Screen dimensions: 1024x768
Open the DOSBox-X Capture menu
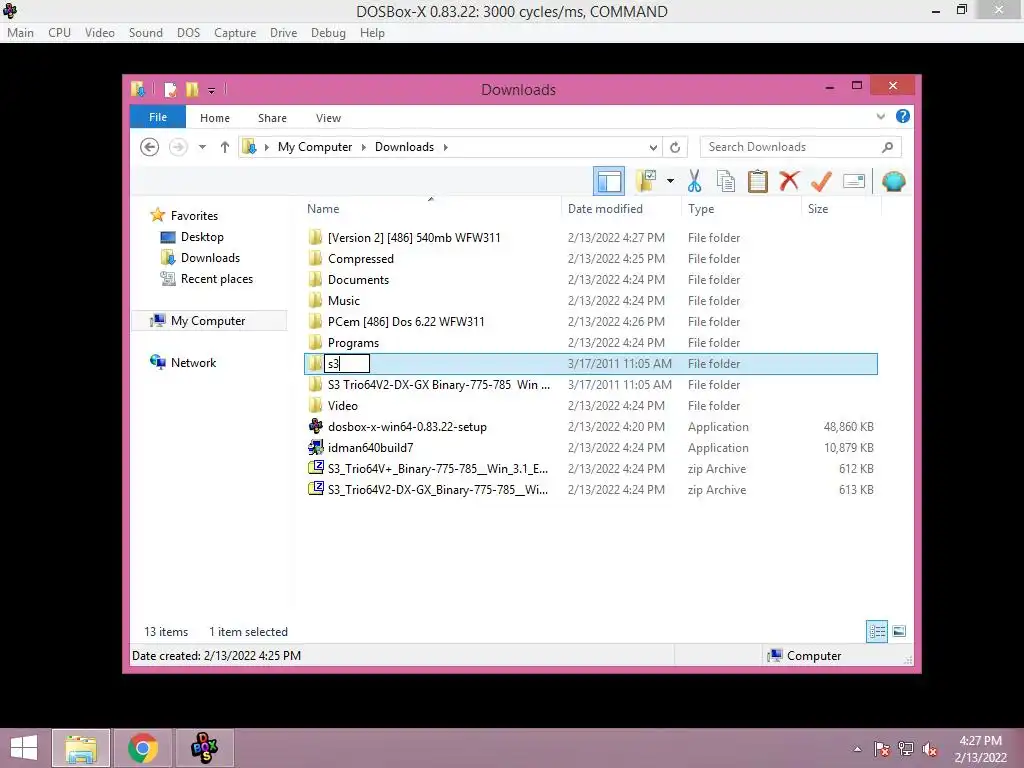(x=235, y=33)
